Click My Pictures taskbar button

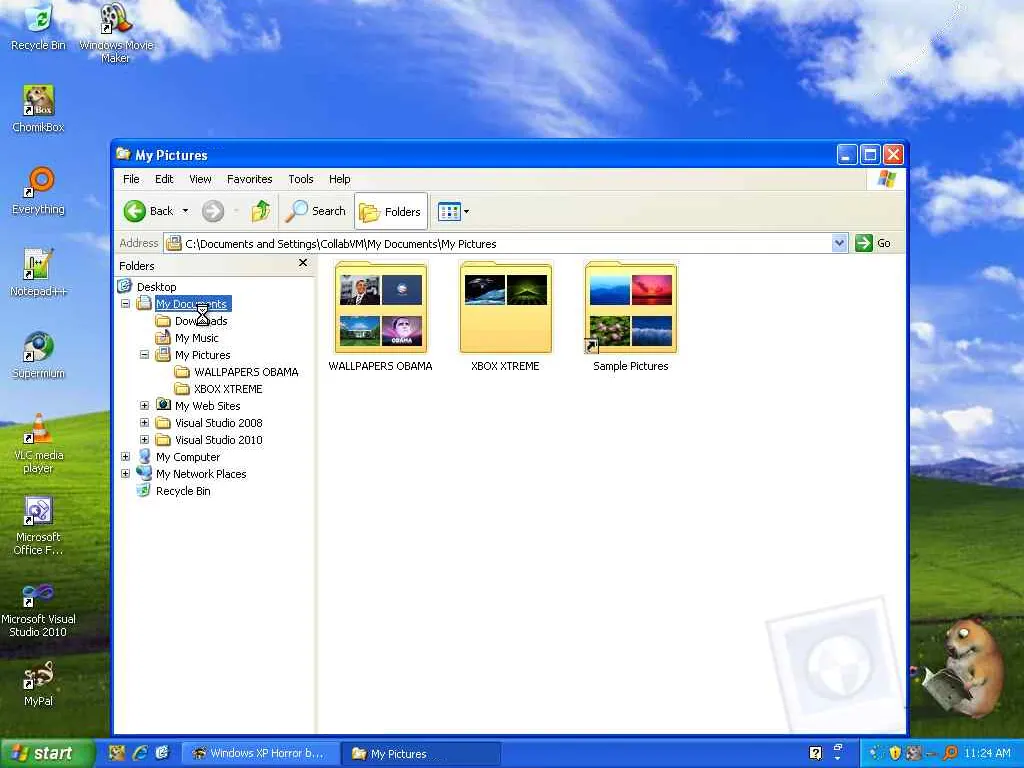(x=421, y=754)
